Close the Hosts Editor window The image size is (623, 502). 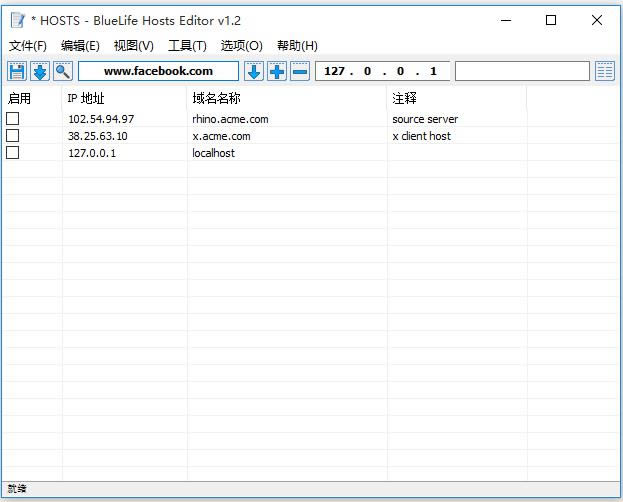596,20
